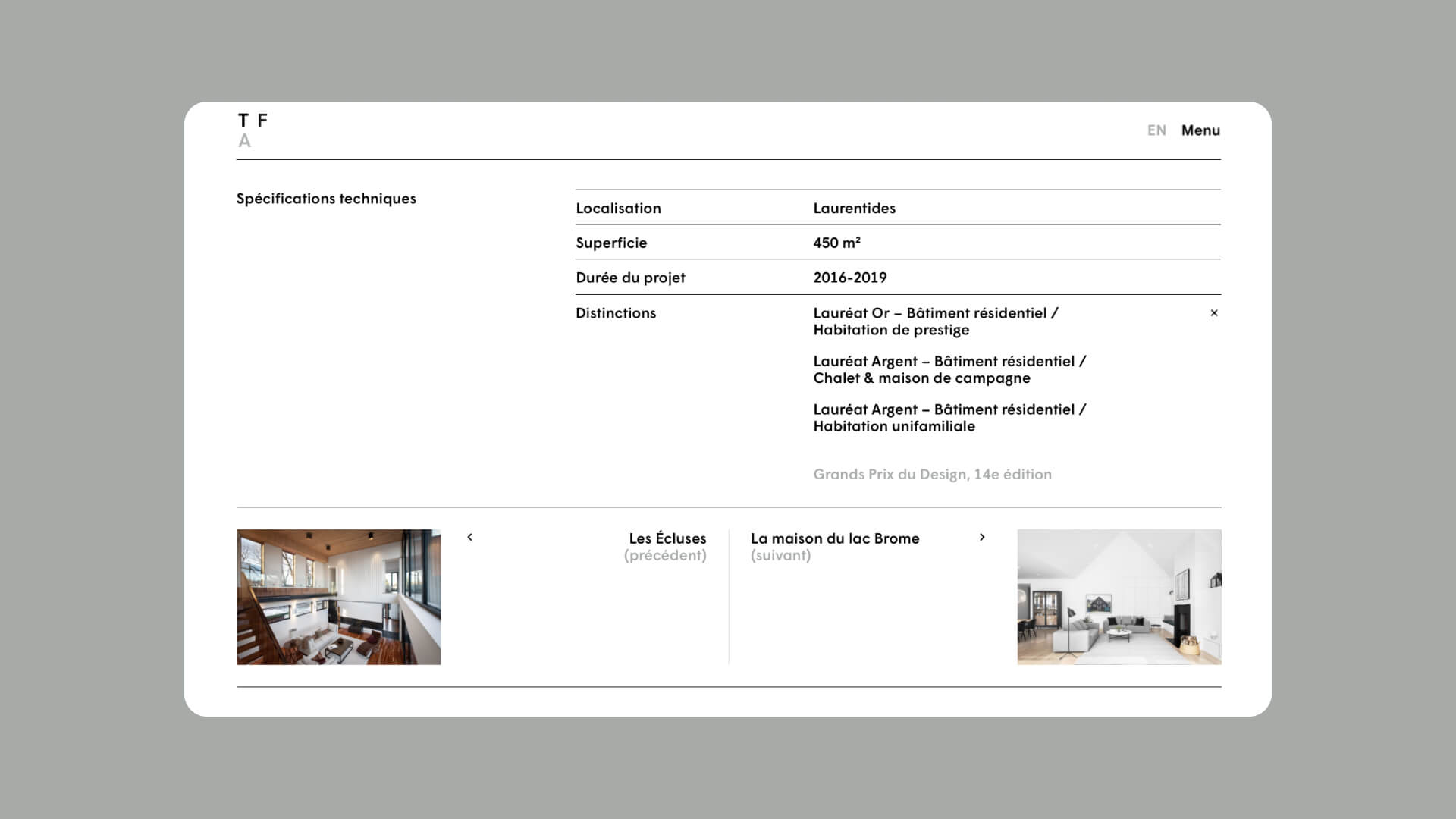The height and width of the screenshot is (819, 1456).
Task: Click the lac Brome living room thumbnail
Action: (x=1119, y=597)
